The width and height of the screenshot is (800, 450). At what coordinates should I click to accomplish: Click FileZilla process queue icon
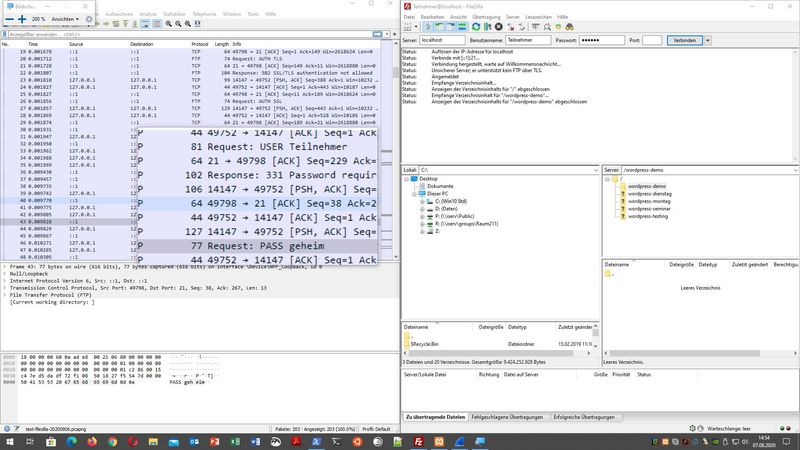point(487,27)
